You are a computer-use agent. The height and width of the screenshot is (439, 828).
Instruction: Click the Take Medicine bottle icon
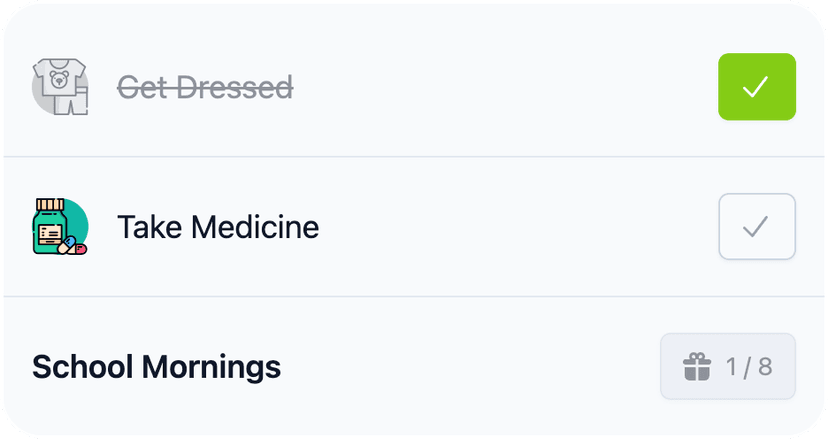pyautogui.click(x=52, y=226)
